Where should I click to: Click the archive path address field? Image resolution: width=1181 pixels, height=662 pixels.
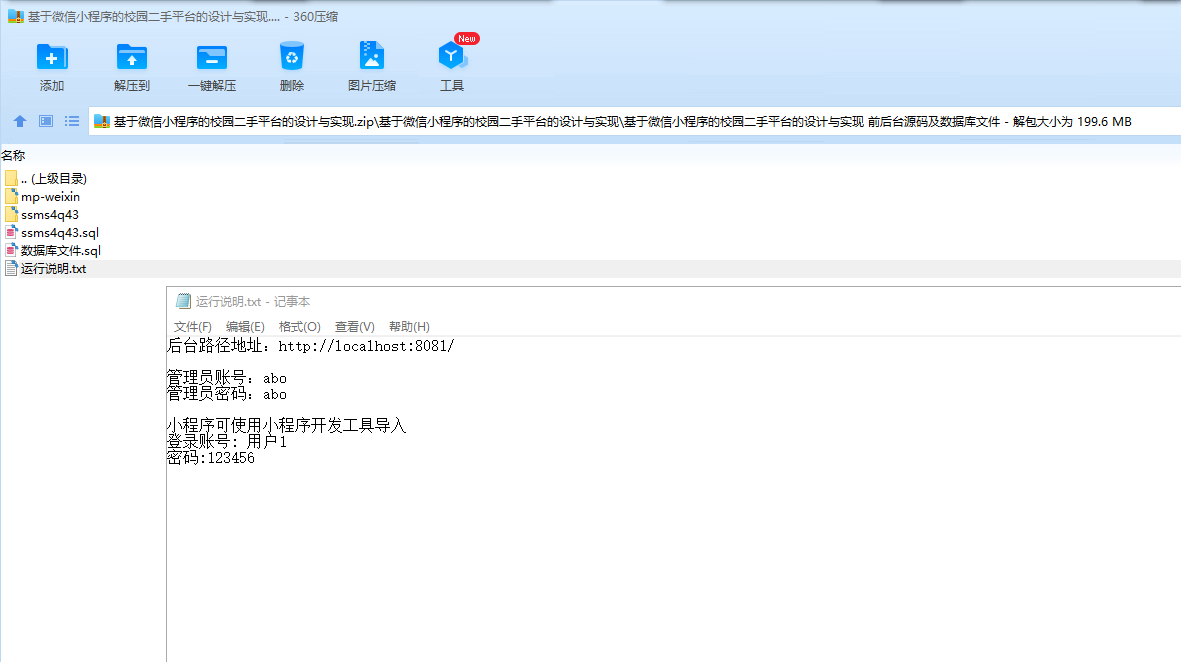(635, 121)
